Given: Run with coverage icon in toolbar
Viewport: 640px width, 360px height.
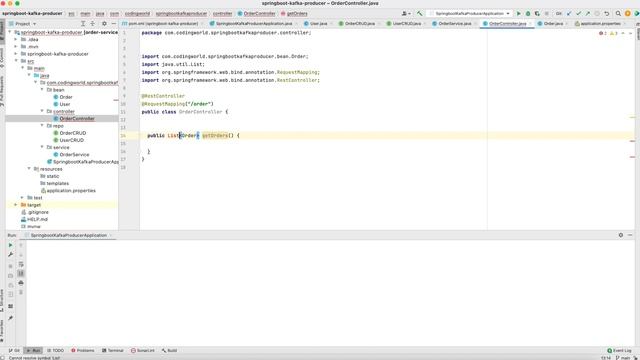Looking at the screenshot, I should (537, 13).
